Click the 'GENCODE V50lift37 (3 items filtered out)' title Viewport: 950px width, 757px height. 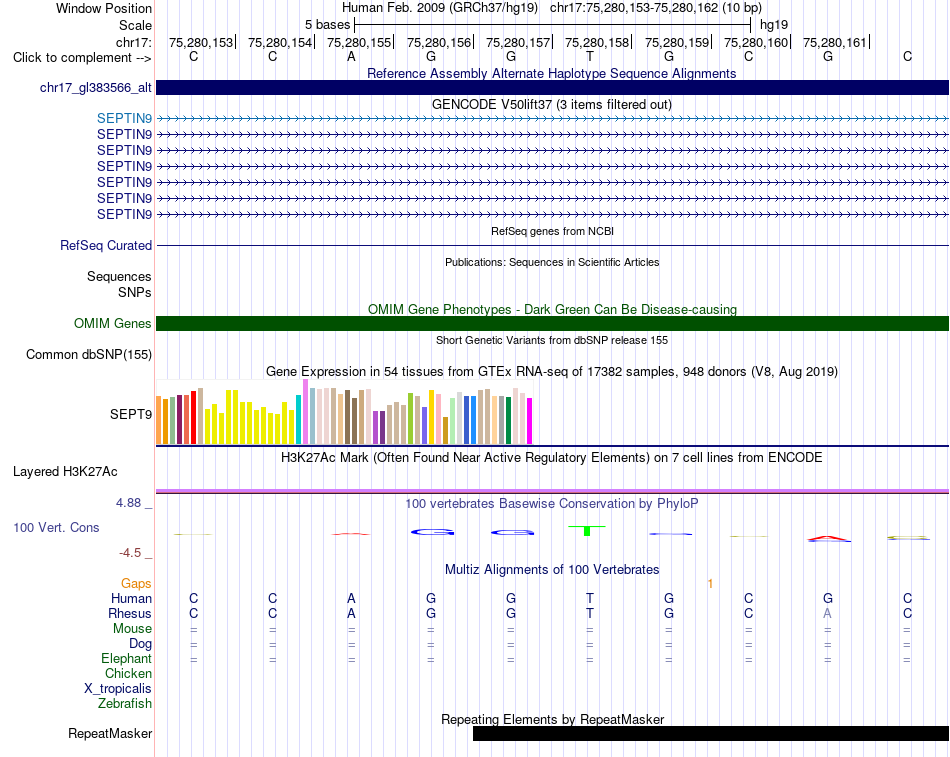551,104
